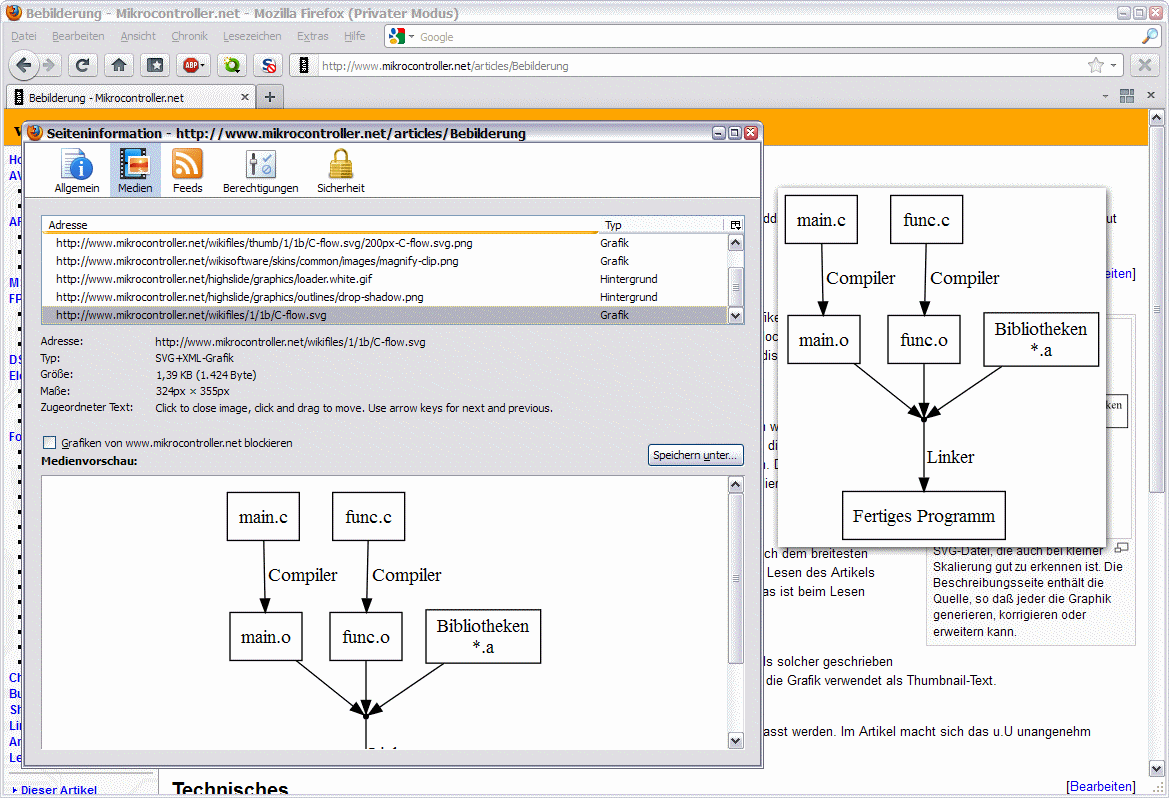Click the bookmarks star toolbar button
Viewport: 1169px width, 798px height.
tap(155, 66)
